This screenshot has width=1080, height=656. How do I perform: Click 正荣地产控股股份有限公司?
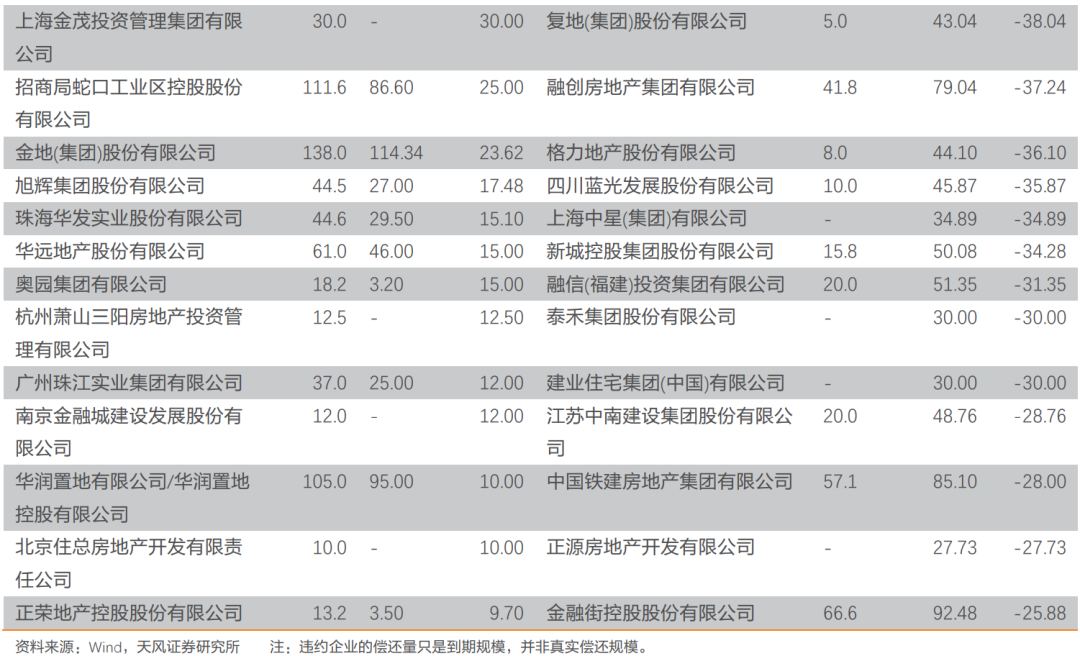129,613
